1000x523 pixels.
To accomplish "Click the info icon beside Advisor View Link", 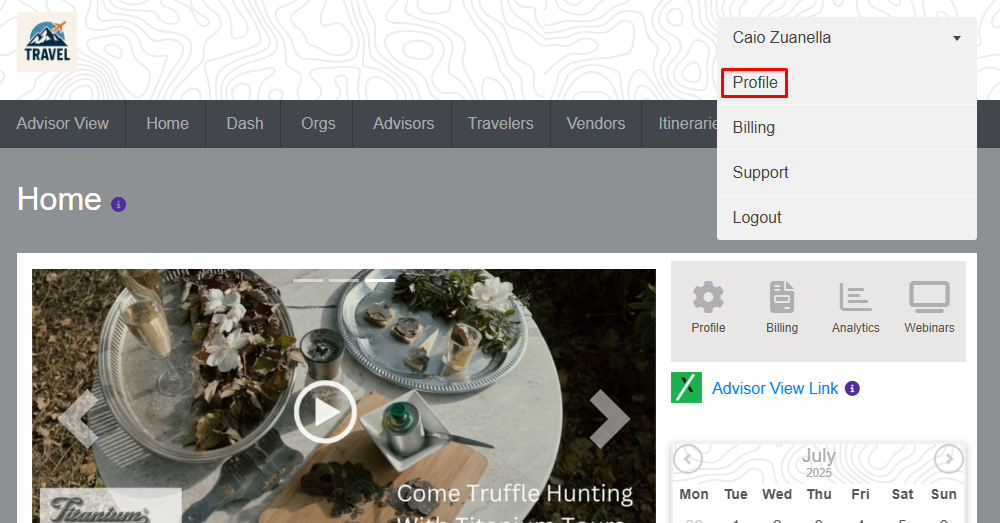I will [852, 388].
